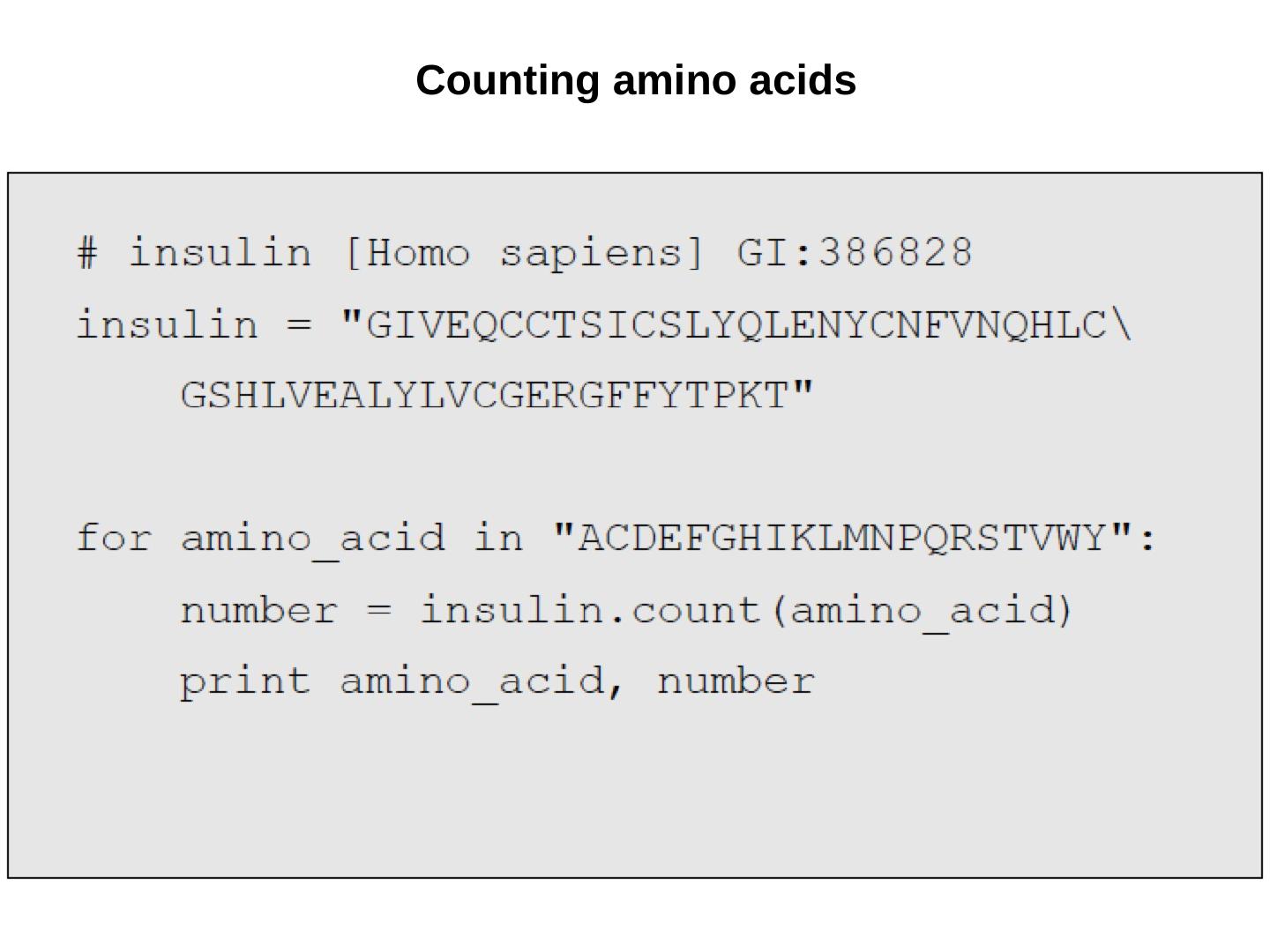Click the 'print' keyword
The width and height of the screenshot is (1270, 952).
click(245, 681)
